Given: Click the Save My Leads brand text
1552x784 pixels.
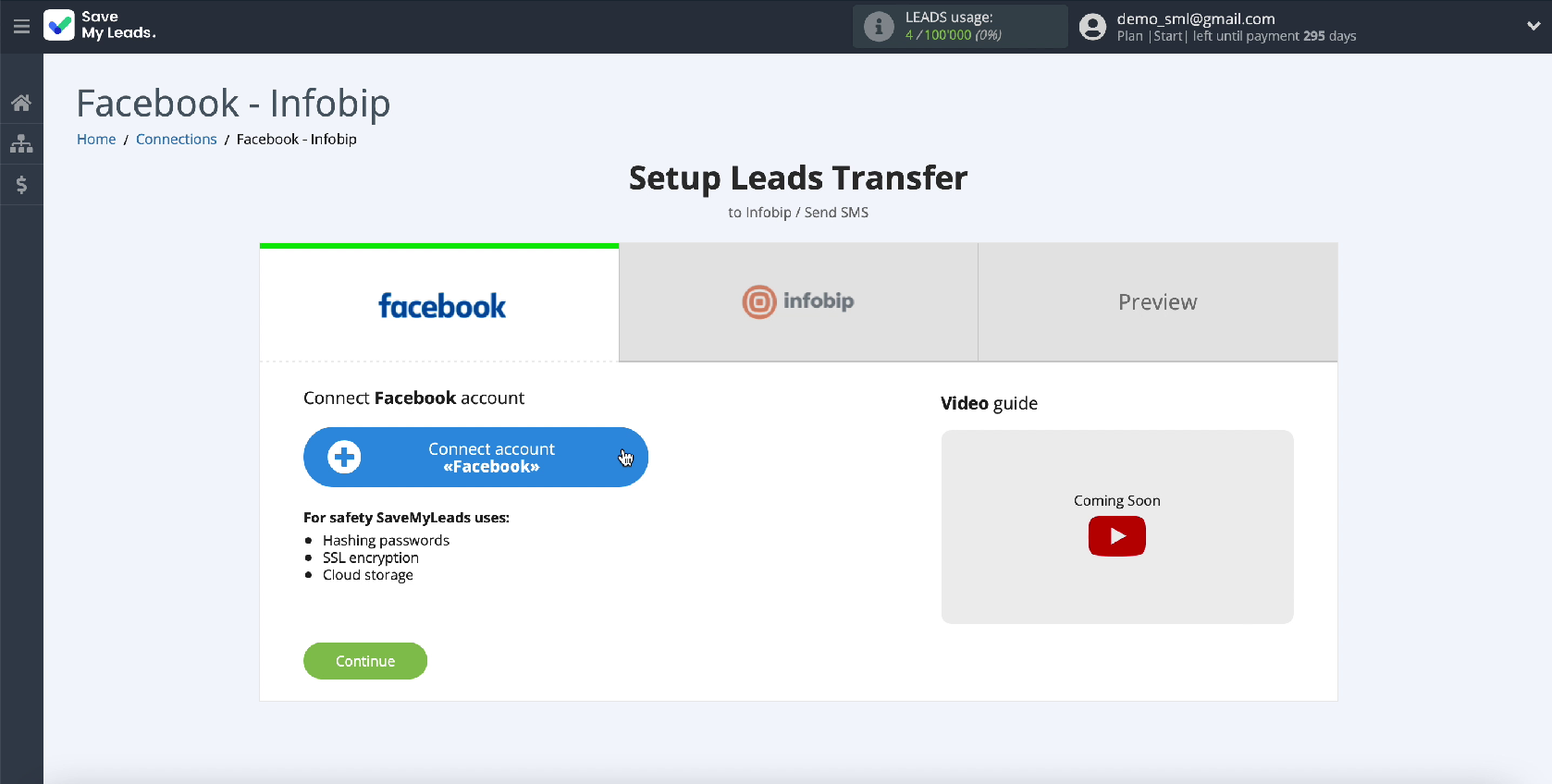Looking at the screenshot, I should (118, 25).
